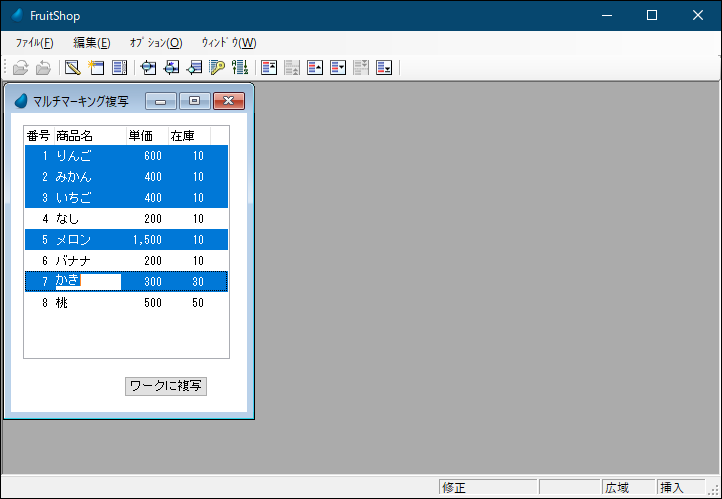
Task: Select the 桃 row in the list
Action: click(126, 302)
